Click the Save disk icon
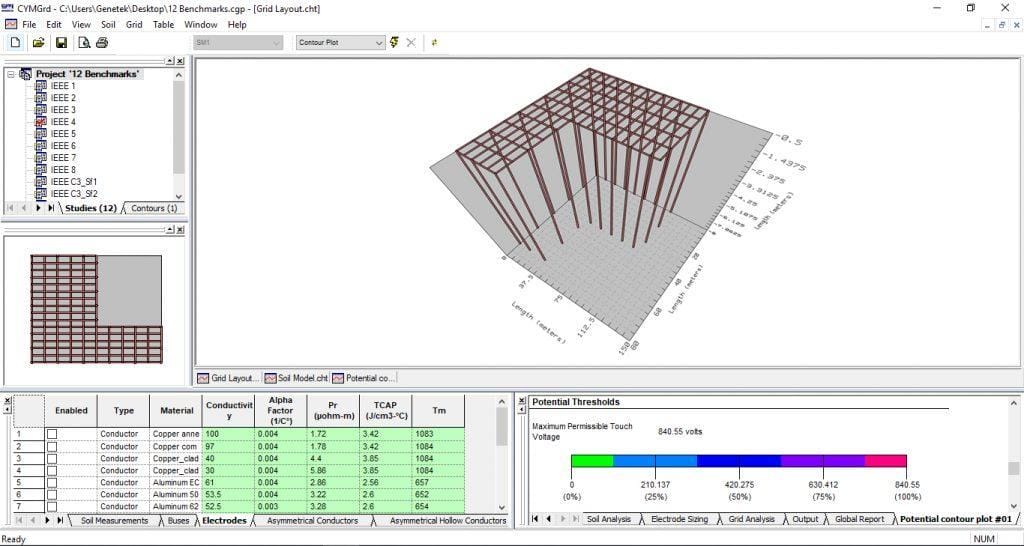Image resolution: width=1024 pixels, height=546 pixels. click(x=61, y=42)
